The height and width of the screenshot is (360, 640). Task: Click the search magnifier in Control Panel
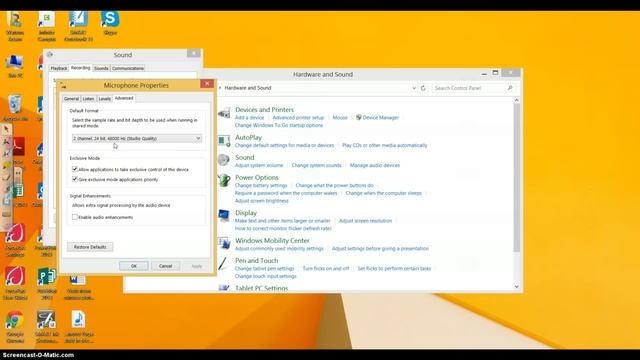tap(510, 88)
